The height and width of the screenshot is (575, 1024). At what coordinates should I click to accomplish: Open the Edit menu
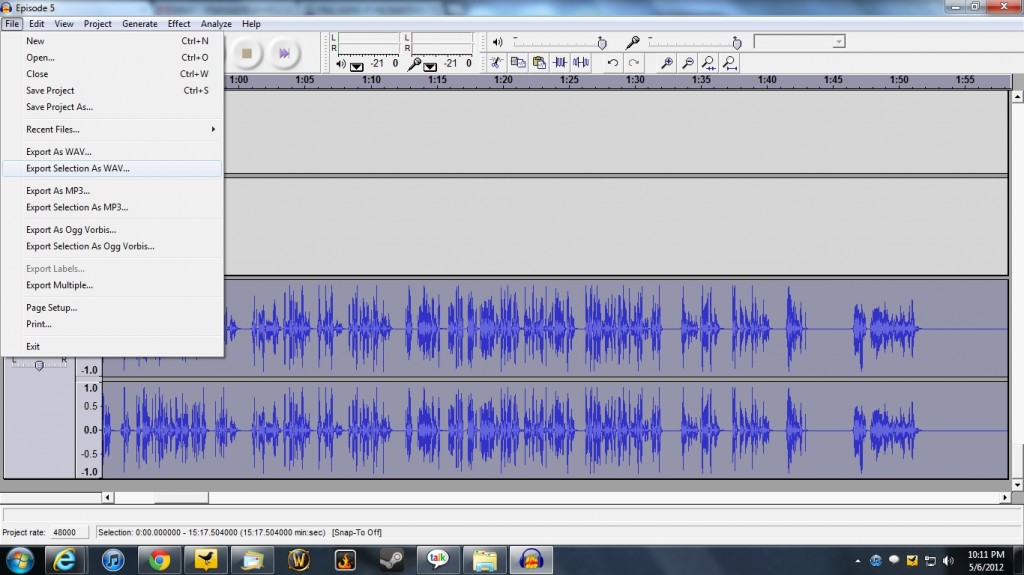(x=37, y=24)
